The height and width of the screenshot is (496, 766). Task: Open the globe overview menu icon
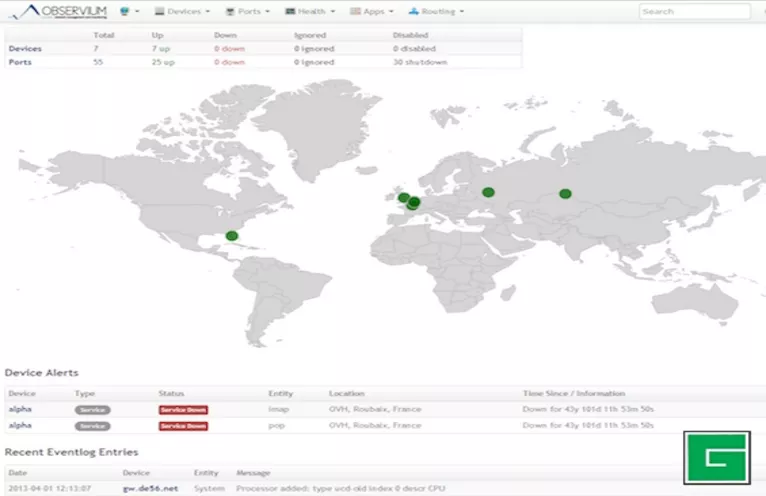coord(126,12)
